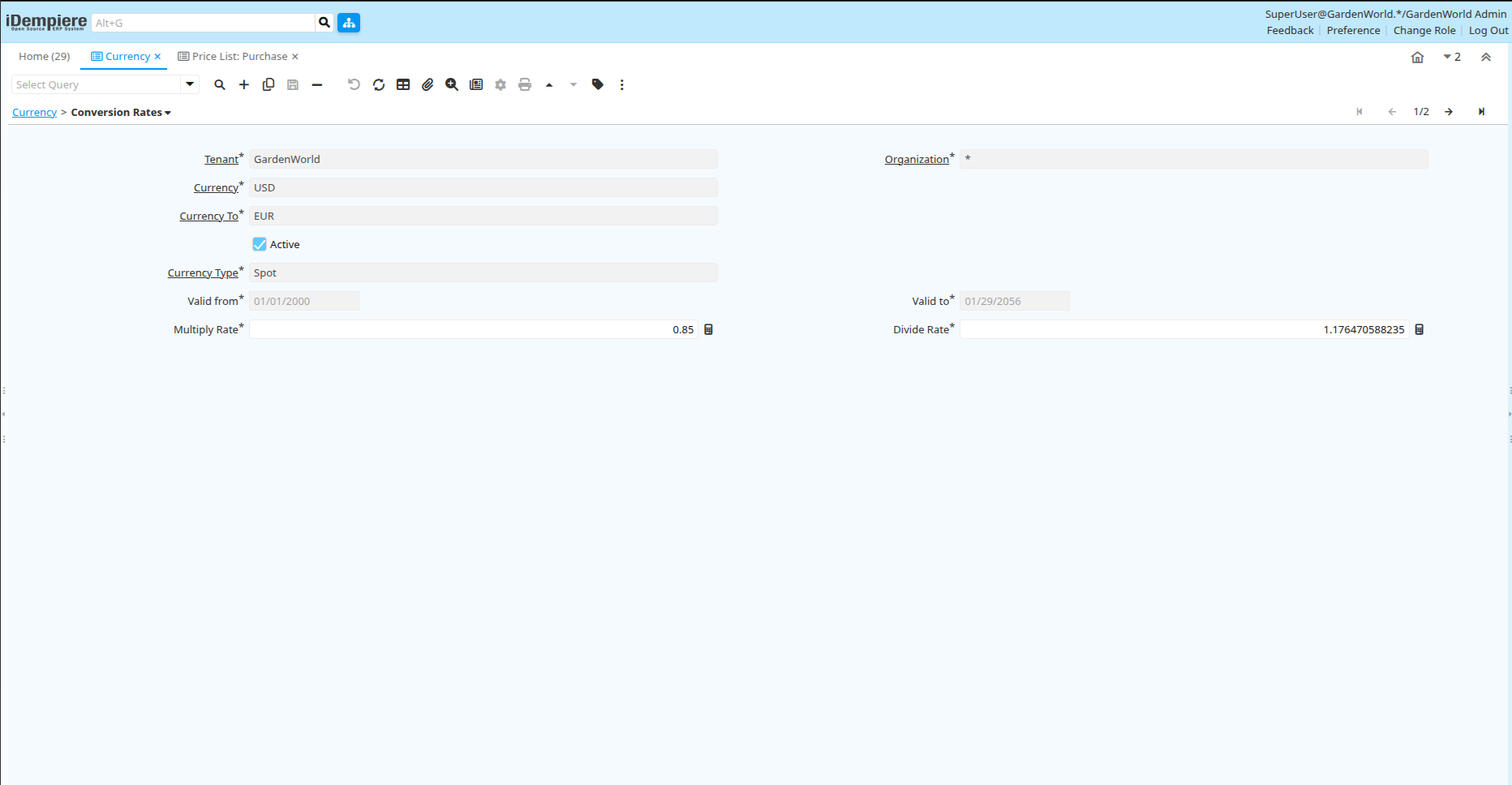Click the Divide Rate value field
Viewport: 1512px width, 785px height.
[x=1184, y=329]
